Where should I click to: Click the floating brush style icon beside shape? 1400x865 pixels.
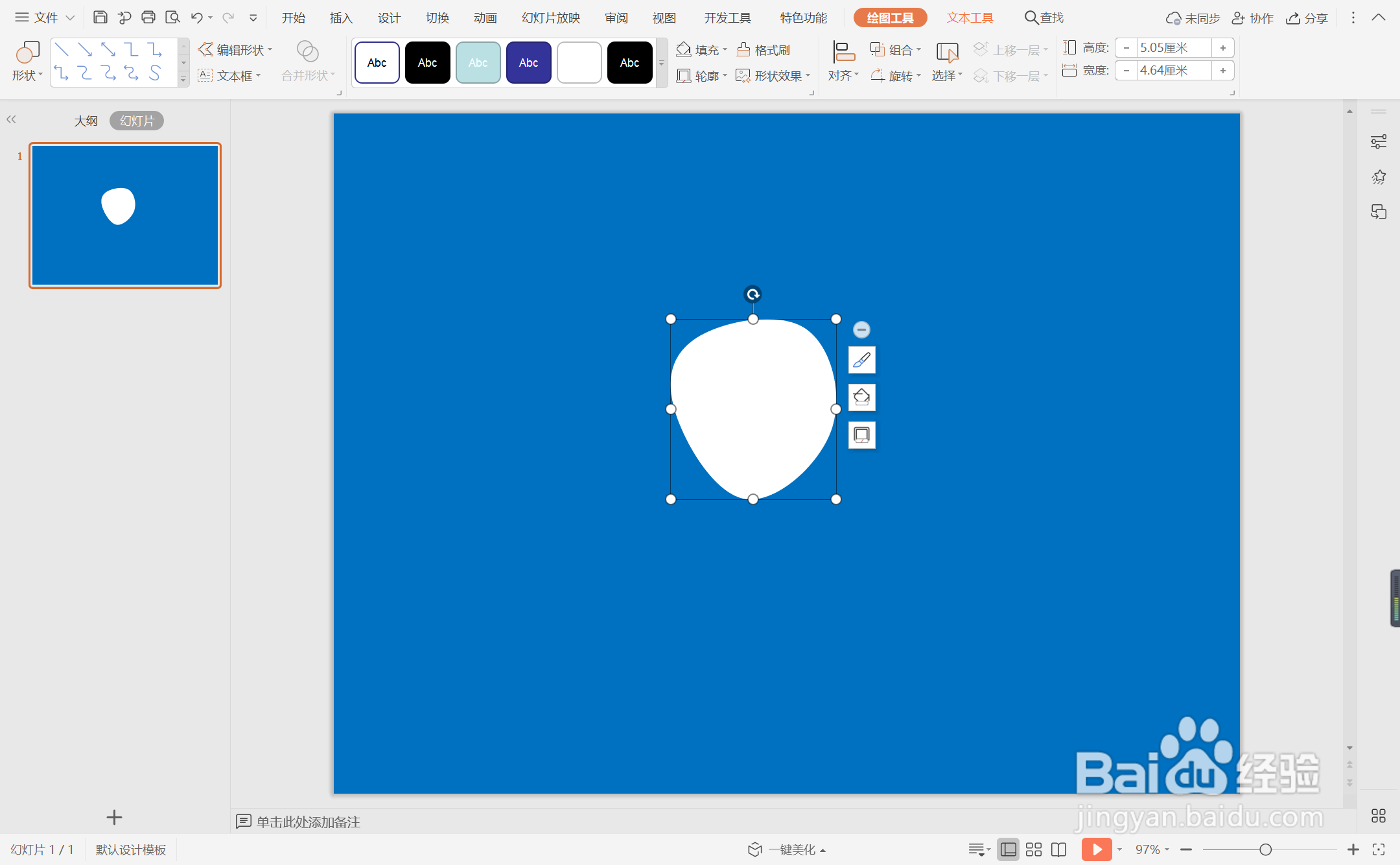click(x=861, y=360)
